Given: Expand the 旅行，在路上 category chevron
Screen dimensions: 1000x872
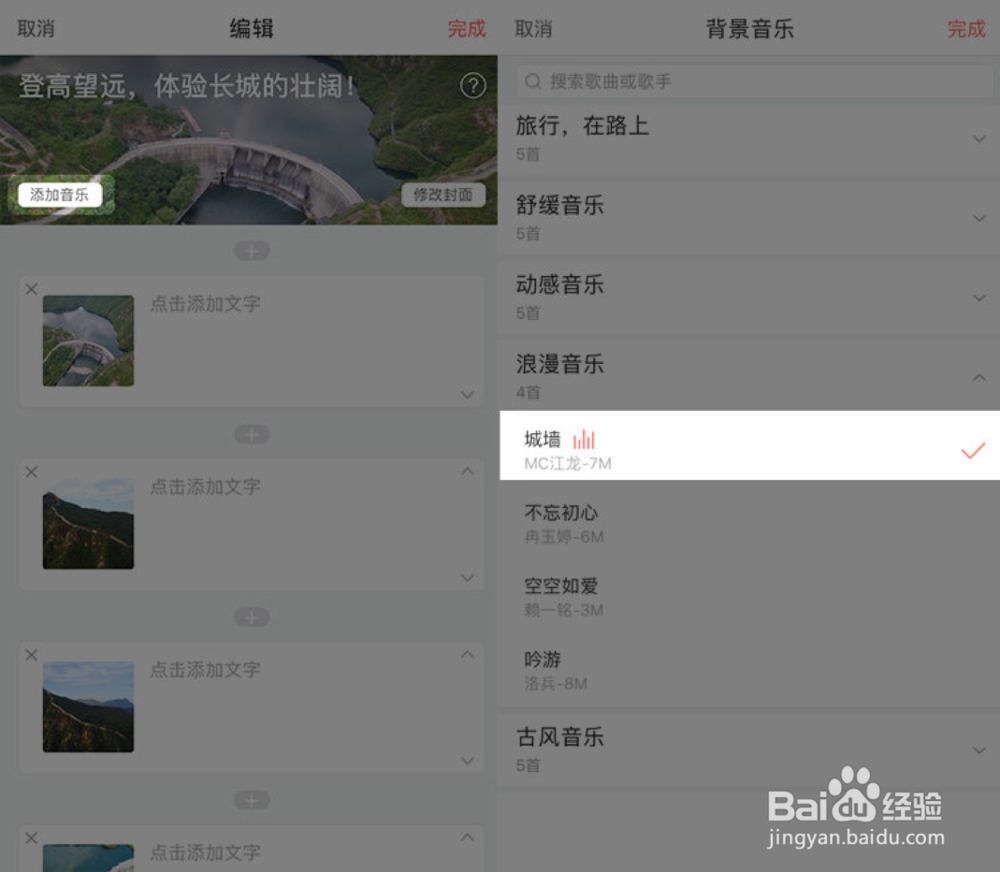Looking at the screenshot, I should click(x=979, y=138).
